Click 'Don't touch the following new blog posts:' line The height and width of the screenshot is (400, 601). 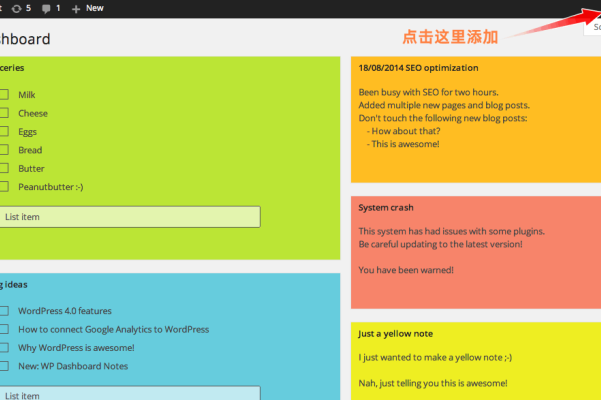click(443, 118)
